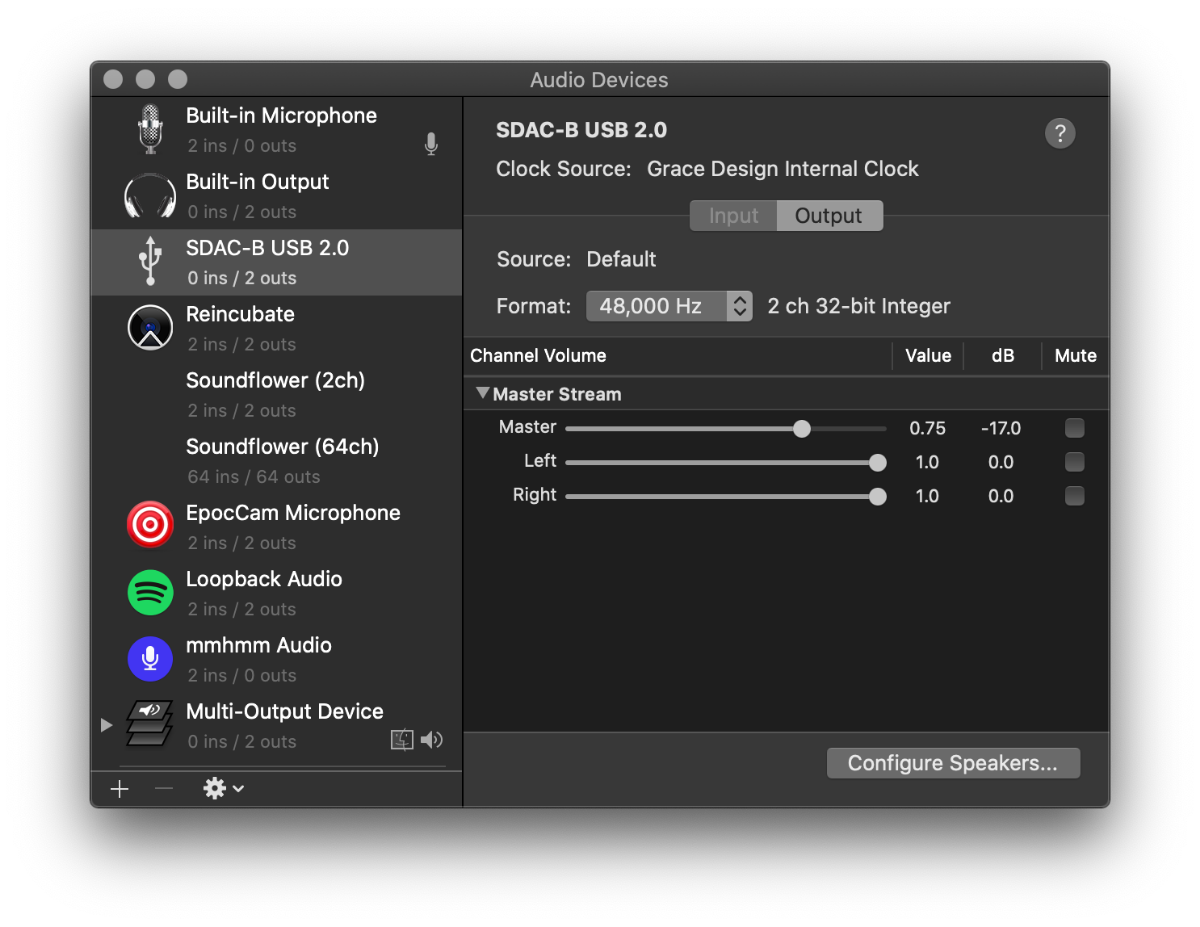1200x927 pixels.
Task: Click the default input microphone indicator icon
Action: [x=431, y=145]
